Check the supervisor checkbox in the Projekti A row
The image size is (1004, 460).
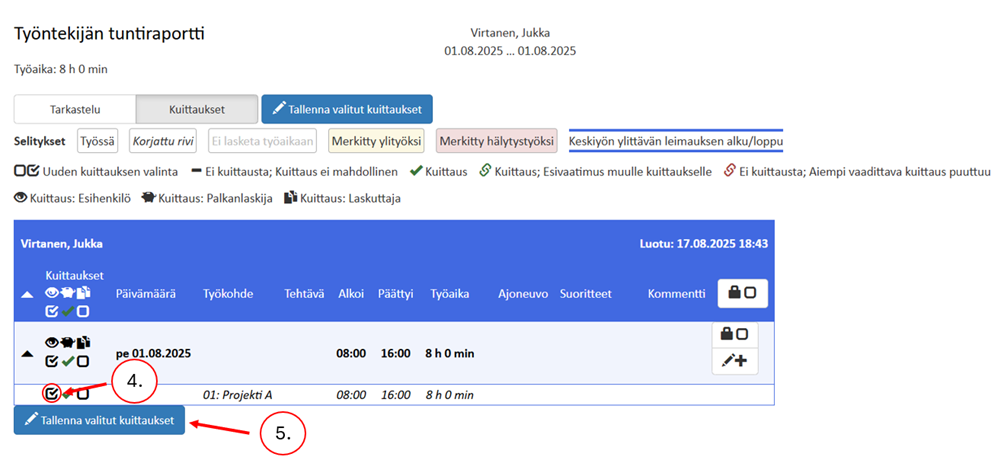click(51, 393)
